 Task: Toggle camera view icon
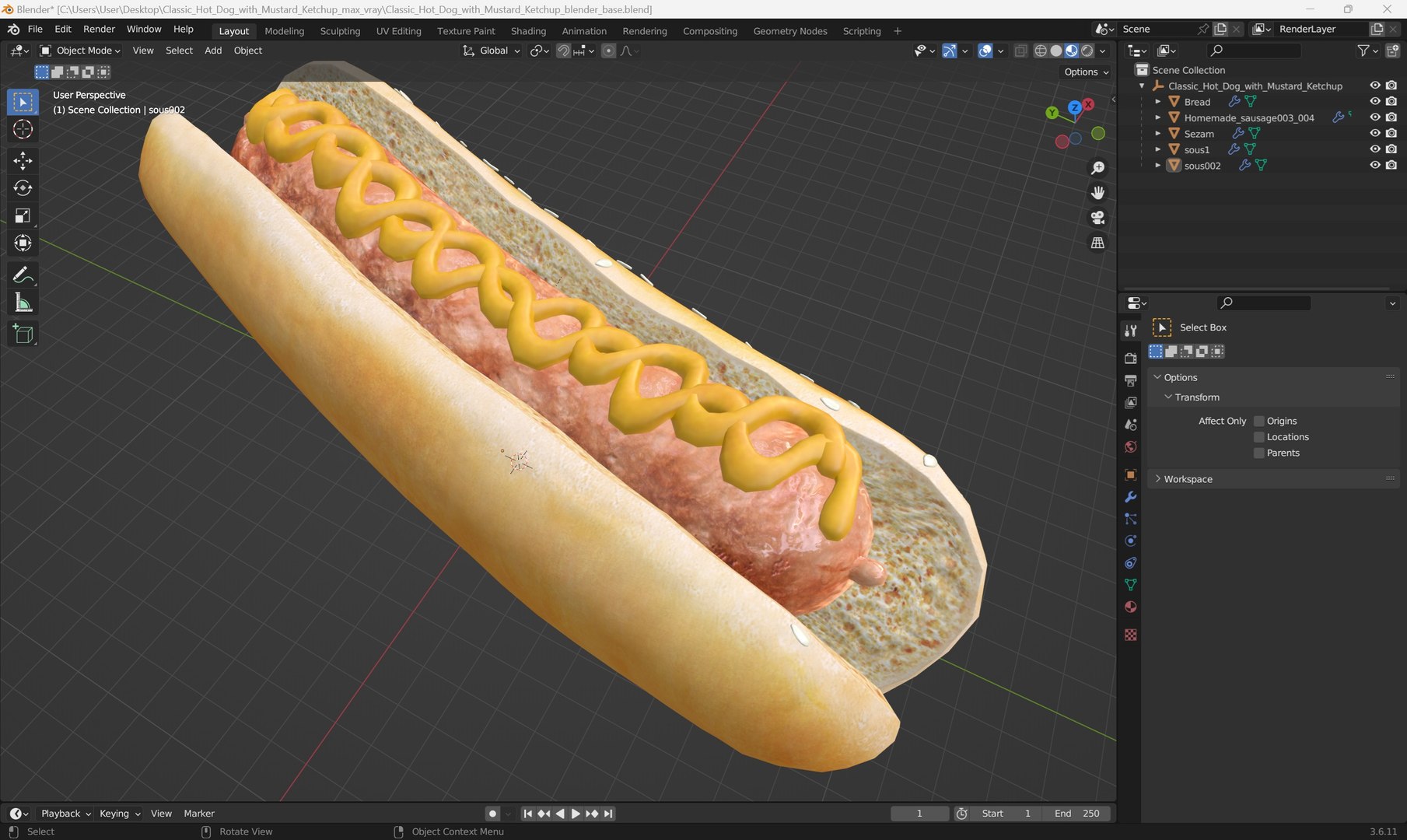coord(1097,218)
